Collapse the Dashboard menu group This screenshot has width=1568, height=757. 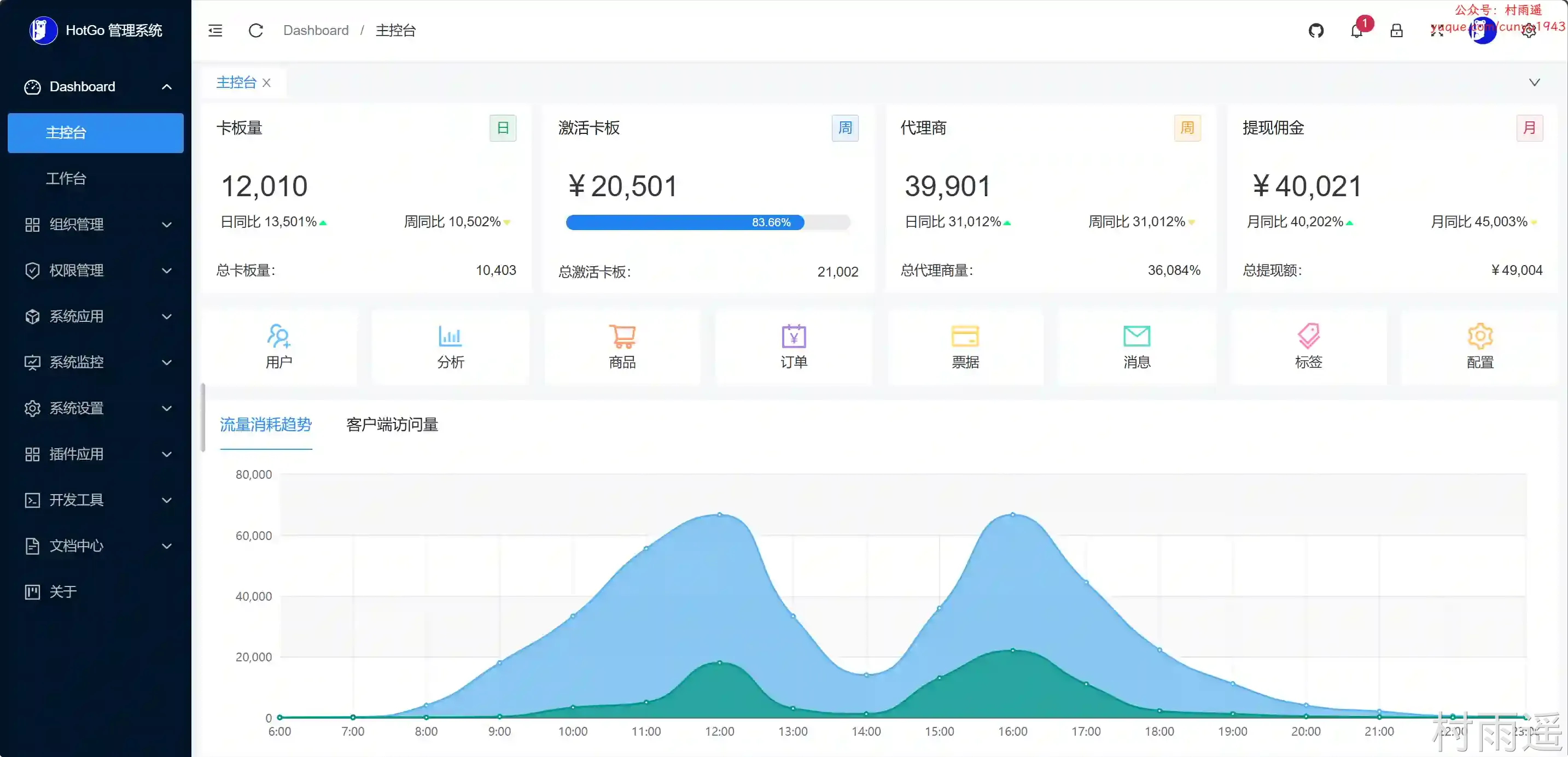(96, 87)
